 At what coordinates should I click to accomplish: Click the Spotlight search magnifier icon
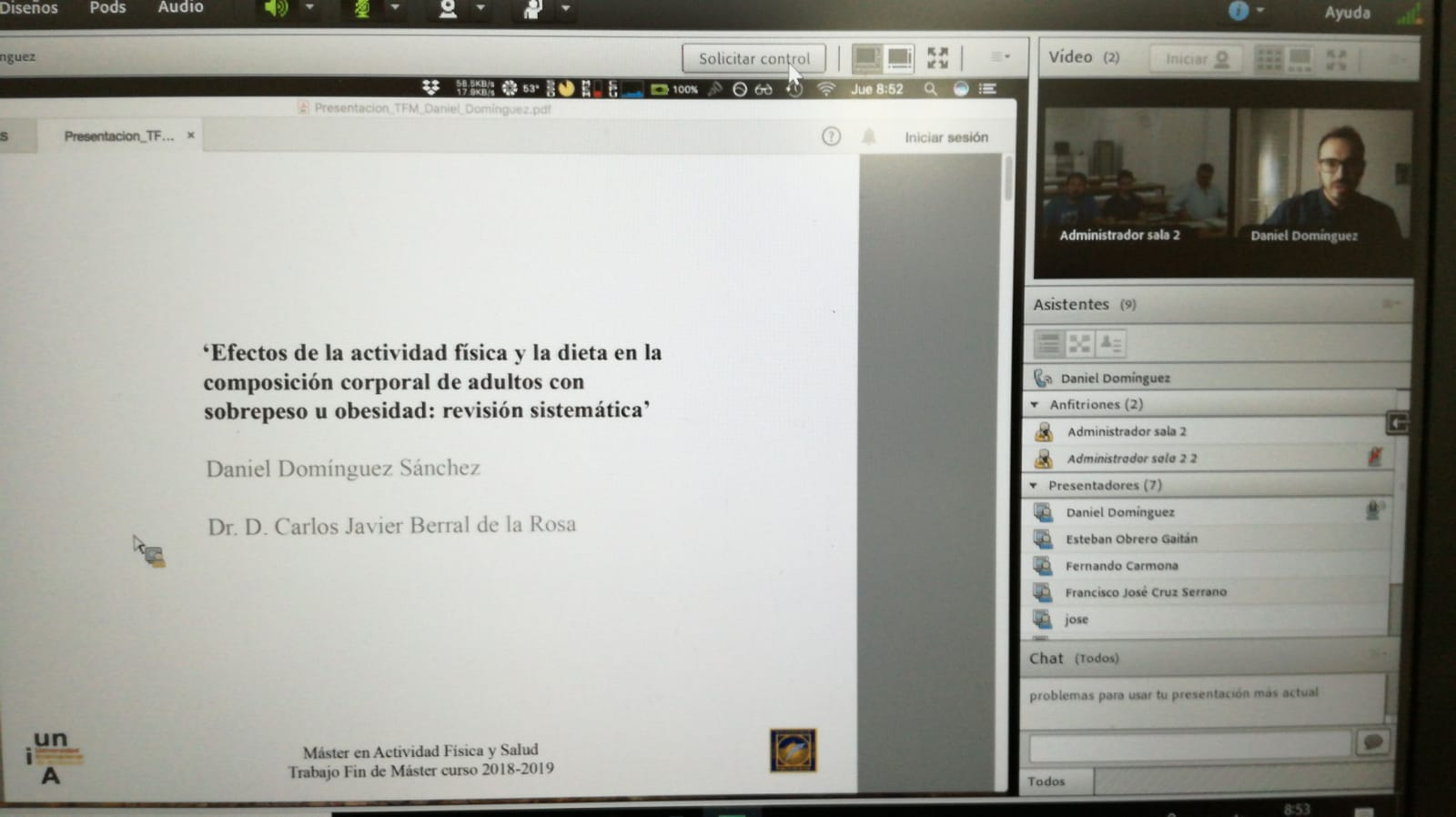(x=930, y=89)
